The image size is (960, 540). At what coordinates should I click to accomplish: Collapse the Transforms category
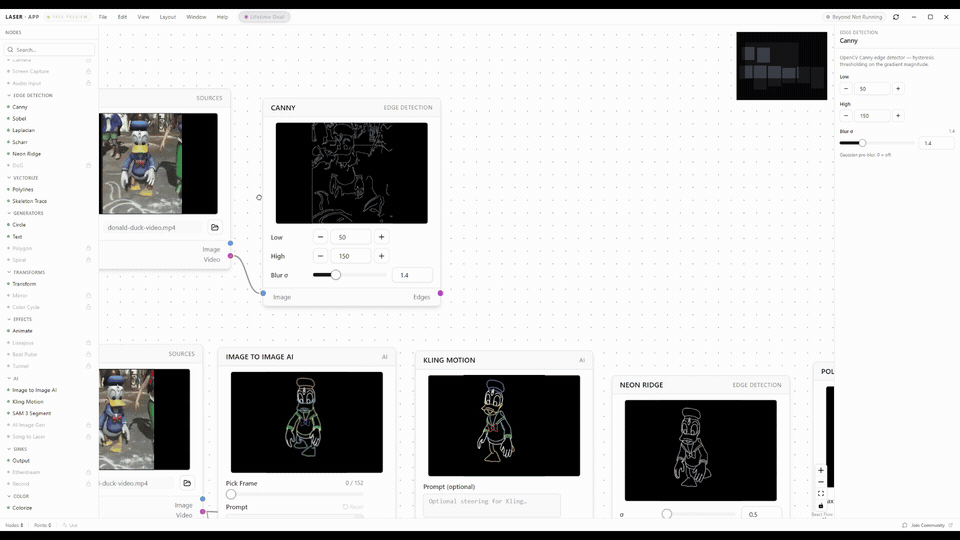(26, 272)
